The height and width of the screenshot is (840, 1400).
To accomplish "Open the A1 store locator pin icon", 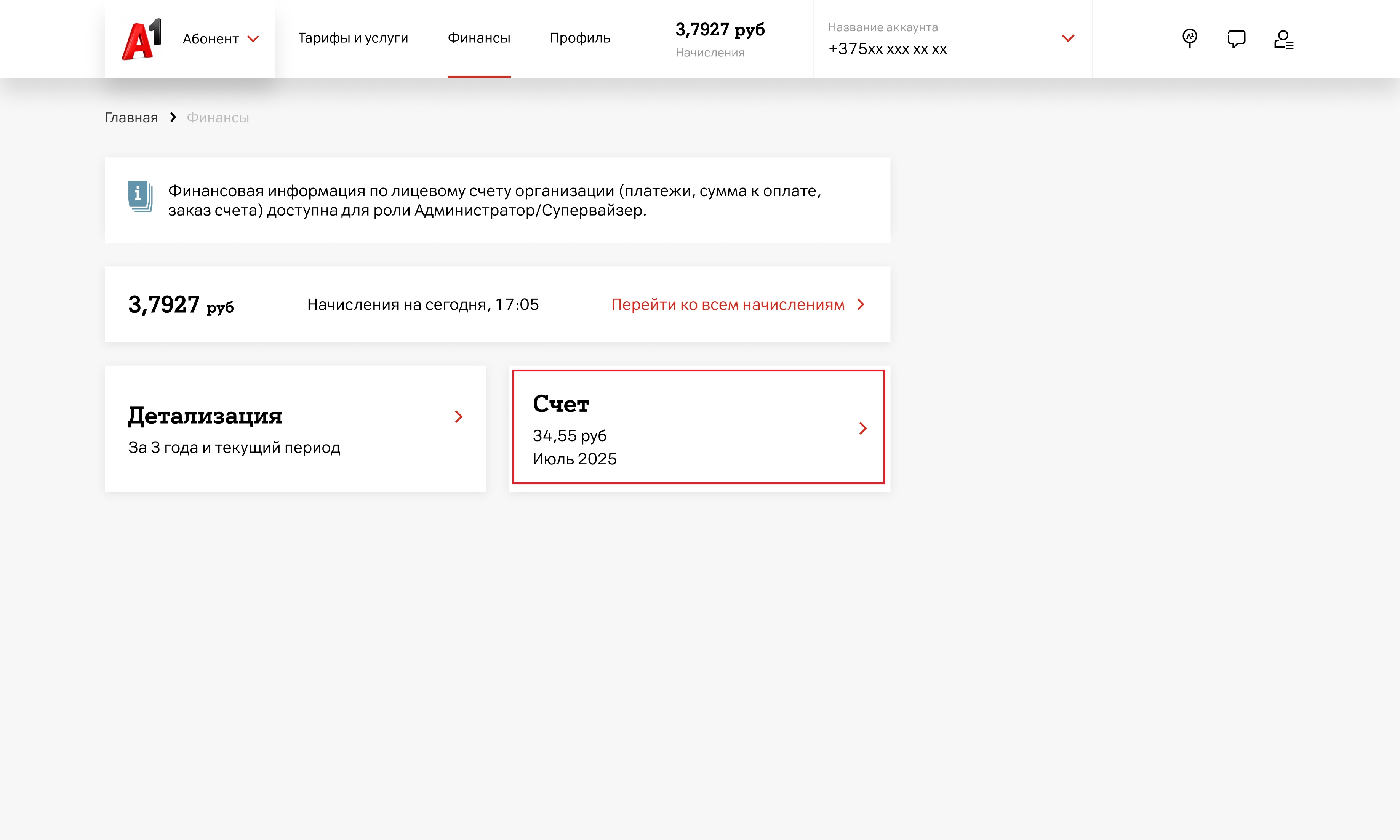I will (1189, 38).
